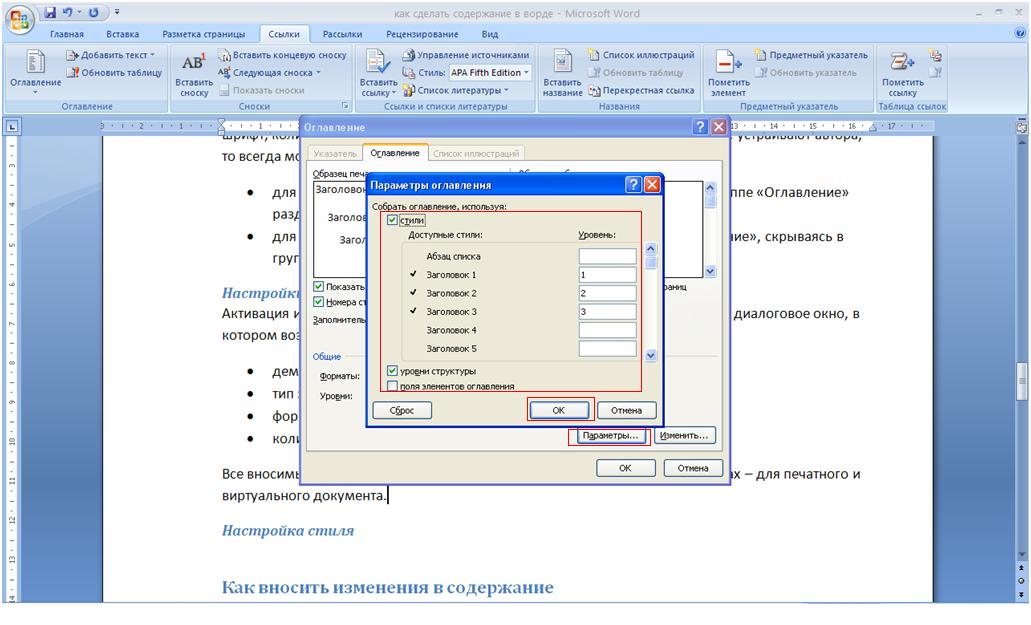1031x625 pixels.
Task: Open Перекрестная ссылка dialog
Action: (x=641, y=90)
